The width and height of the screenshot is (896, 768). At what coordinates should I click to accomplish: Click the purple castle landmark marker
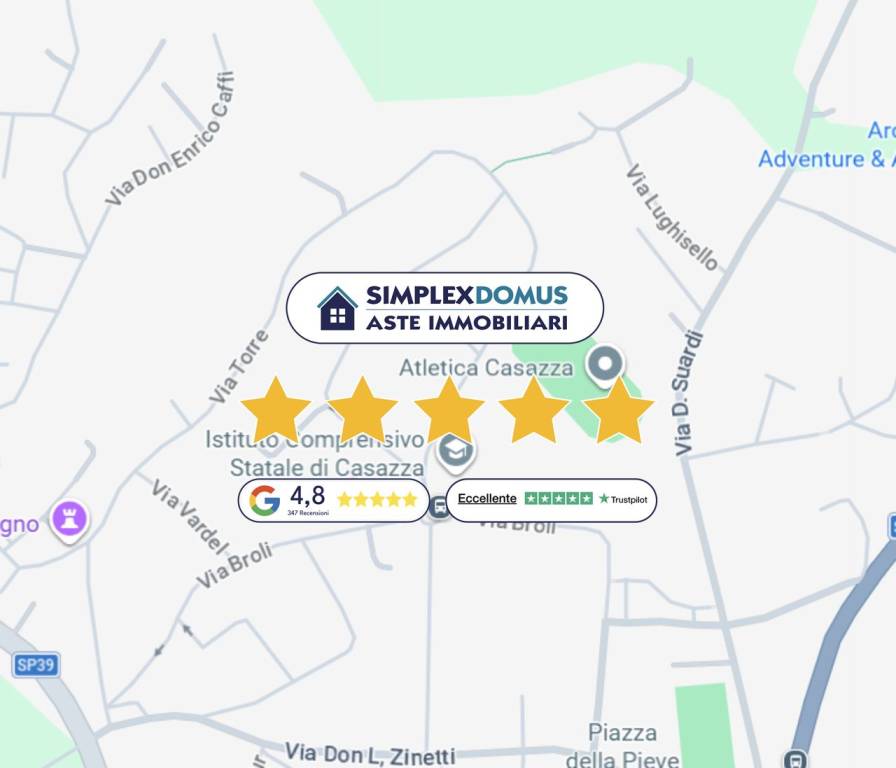coord(69,520)
